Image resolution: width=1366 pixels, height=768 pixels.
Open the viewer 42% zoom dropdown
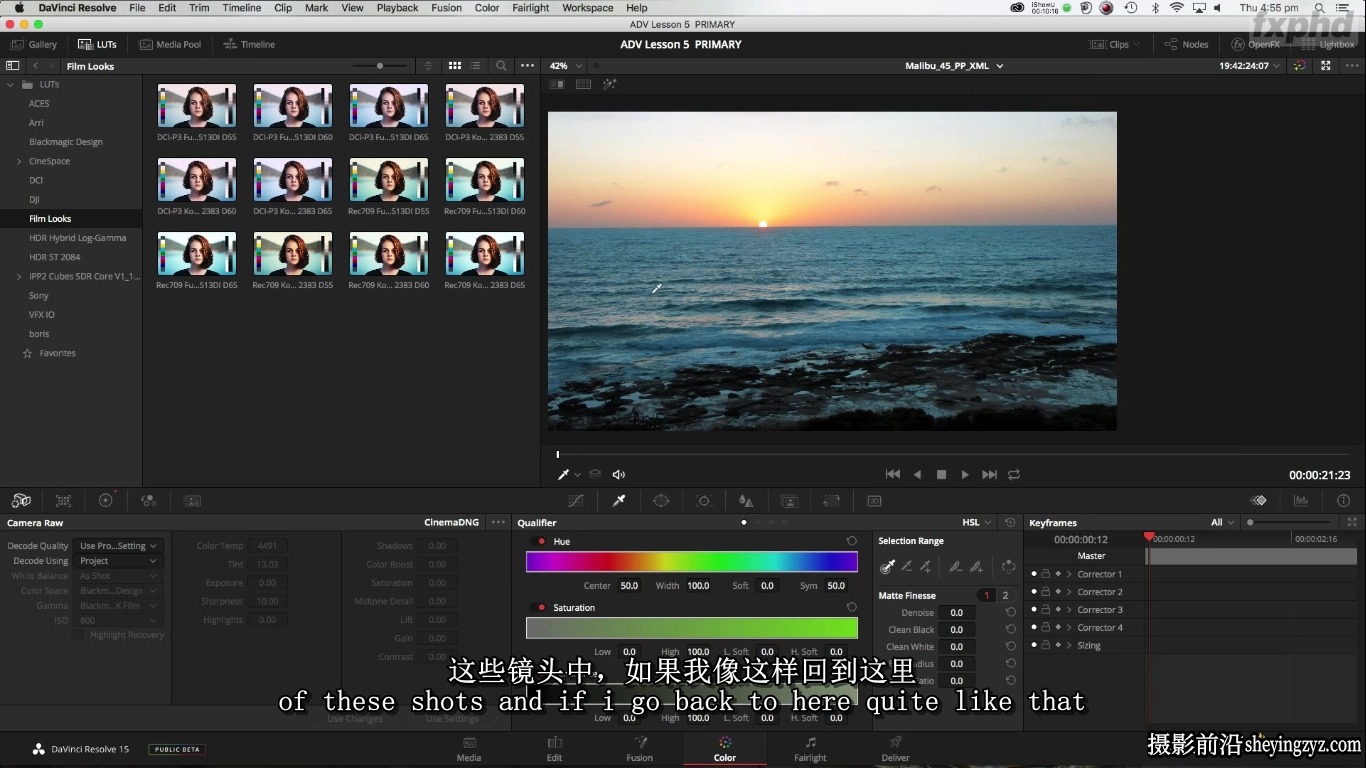[565, 66]
